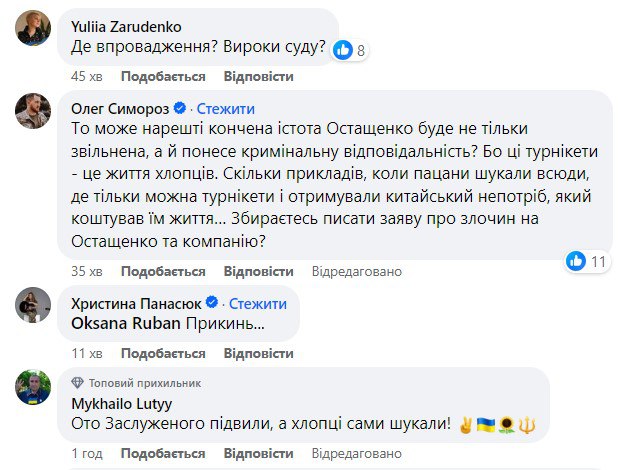Like Олег Симороз's comment with Подобається
Screen dimensions: 642x470
coord(163,271)
